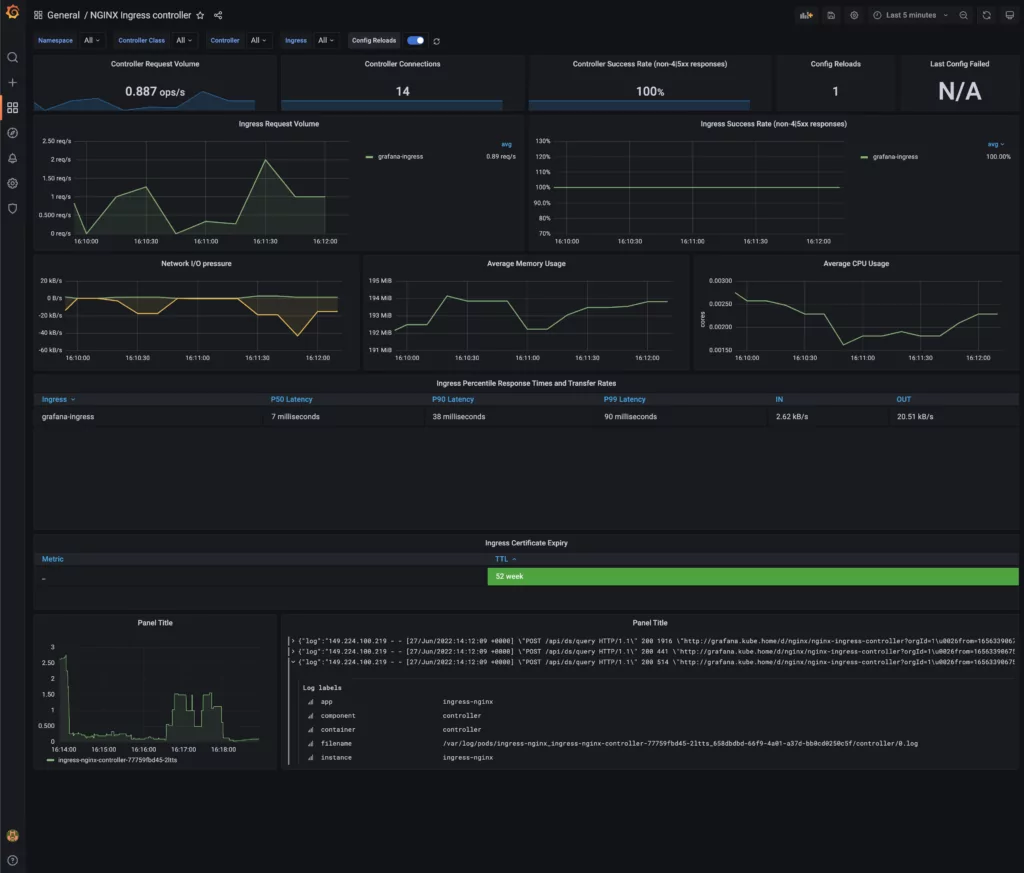Open the Last 5 minutes time picker
The height and width of the screenshot is (873, 1024).
(x=910, y=15)
